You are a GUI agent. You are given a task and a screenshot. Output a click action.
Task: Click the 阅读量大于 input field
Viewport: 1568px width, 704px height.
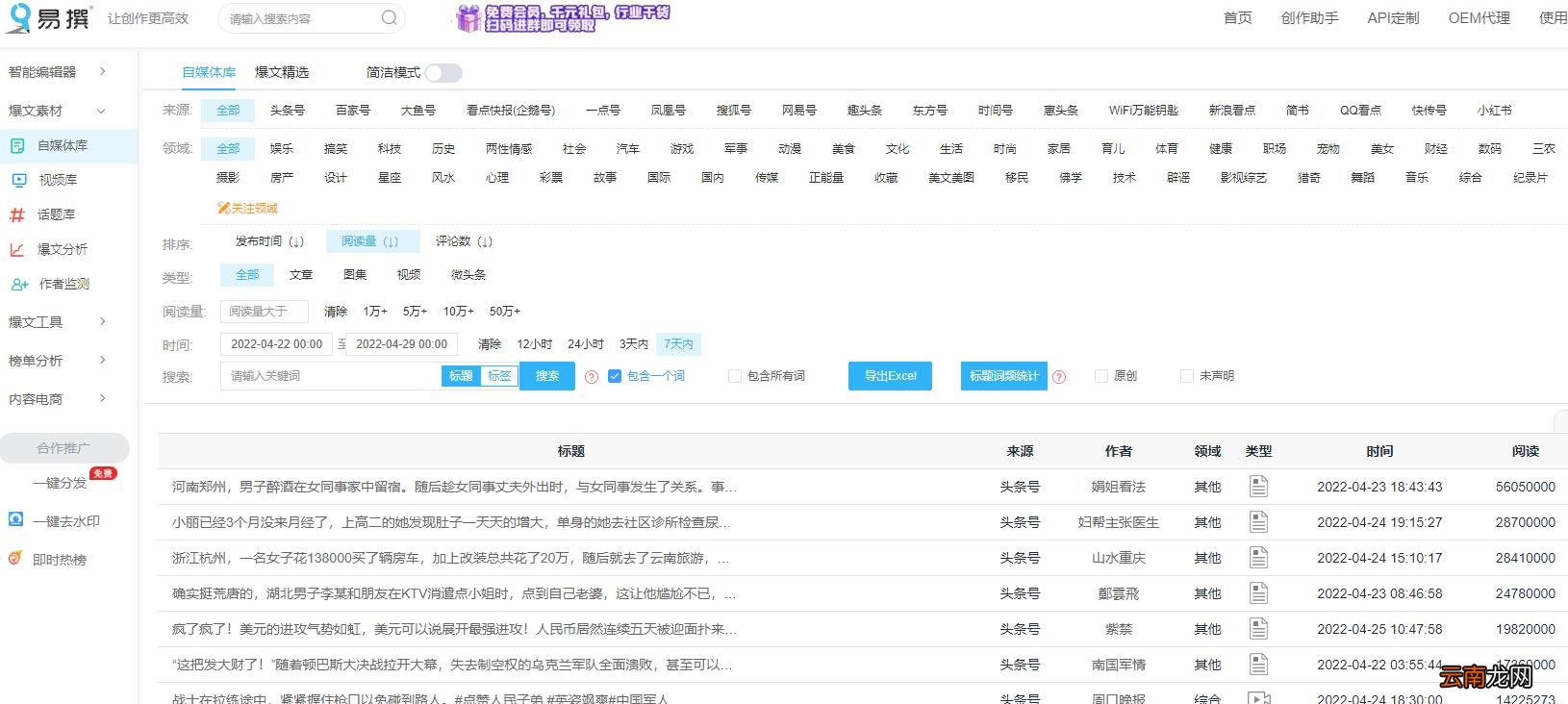click(265, 312)
